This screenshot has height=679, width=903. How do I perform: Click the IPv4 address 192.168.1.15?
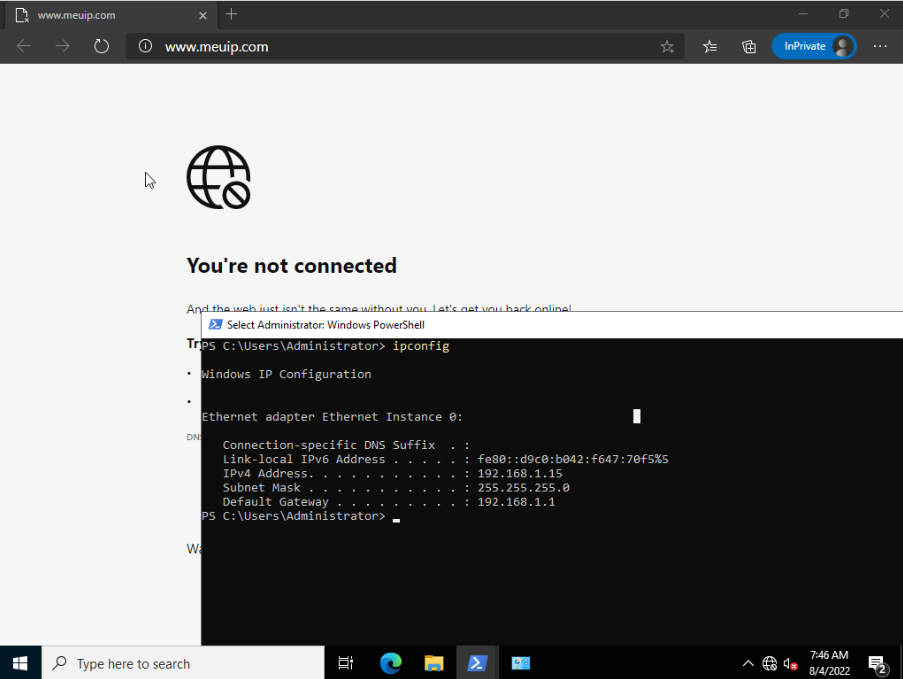pos(519,473)
